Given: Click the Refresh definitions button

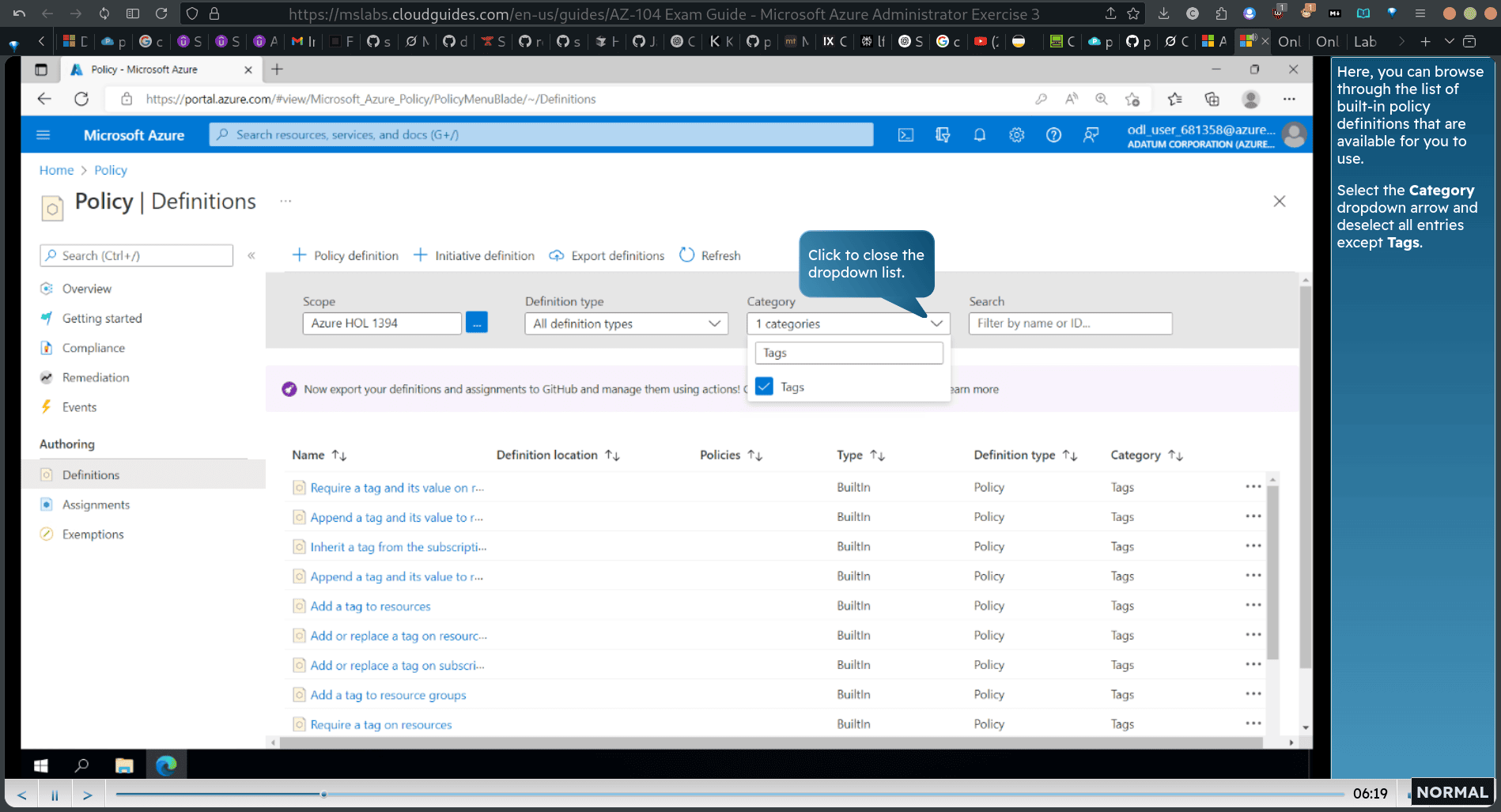Looking at the screenshot, I should (710, 255).
